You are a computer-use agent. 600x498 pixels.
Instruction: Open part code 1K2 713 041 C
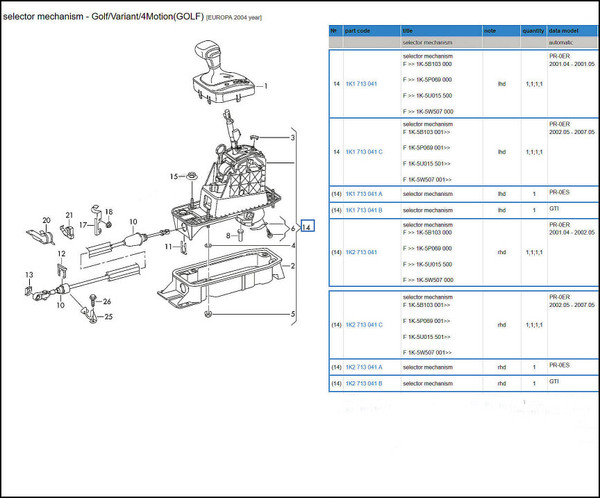coord(364,325)
